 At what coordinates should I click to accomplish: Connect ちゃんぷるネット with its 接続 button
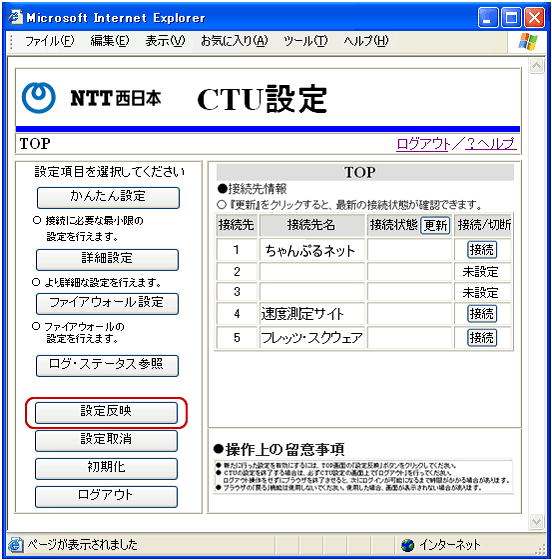pyautogui.click(x=482, y=249)
